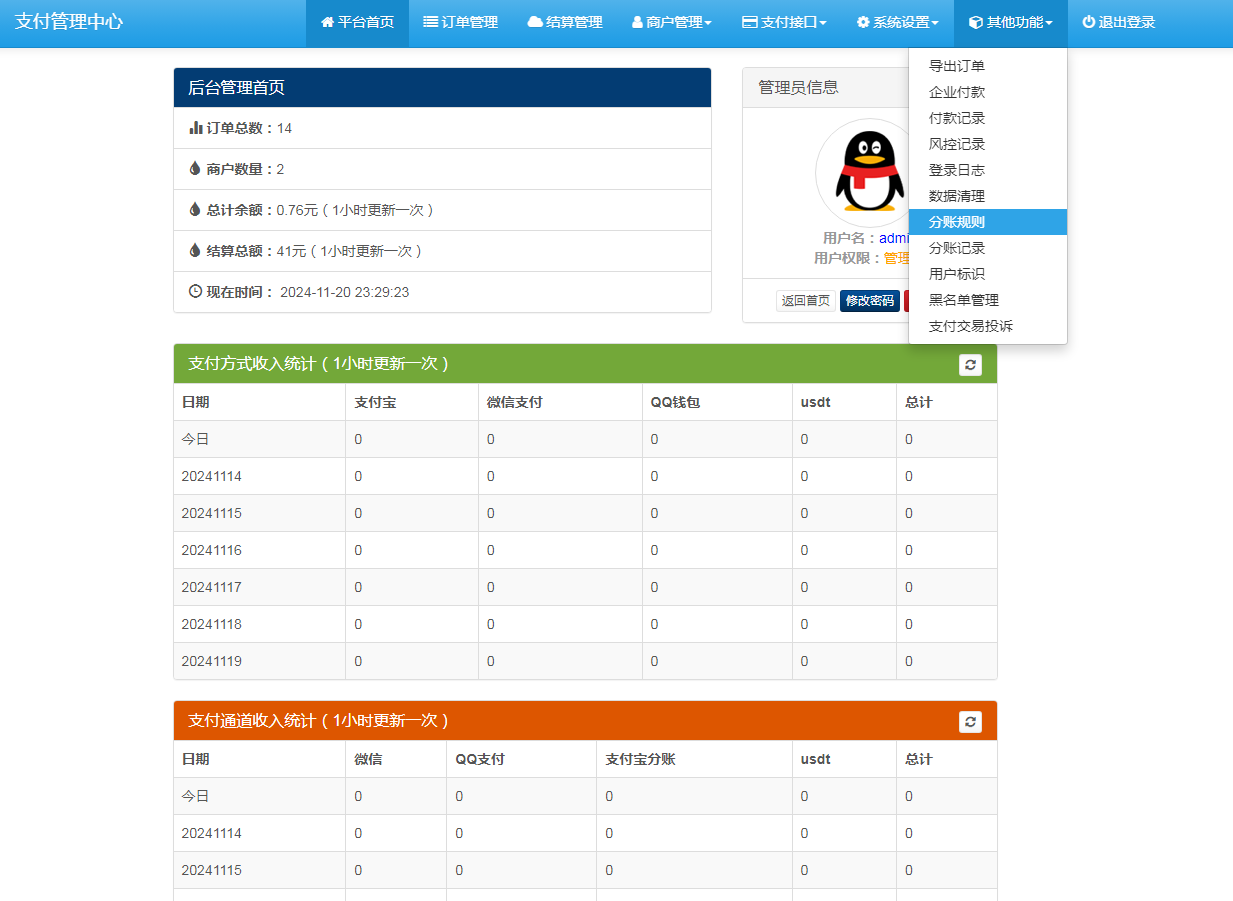Open the 商户管理 dropdown menu
Screen dimensions: 1233x901
pos(671,22)
